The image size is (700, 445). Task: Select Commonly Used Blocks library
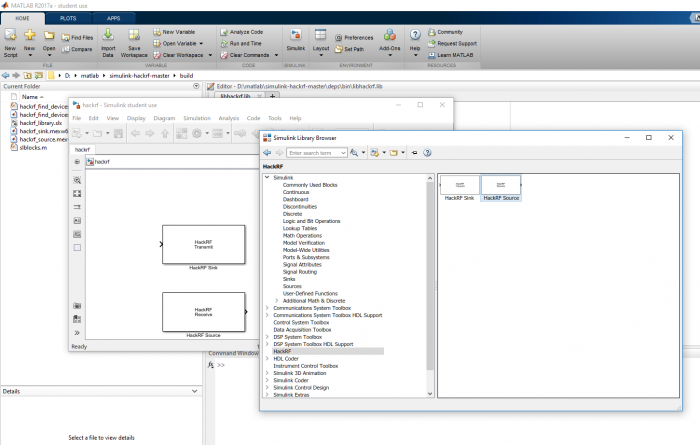click(310, 185)
